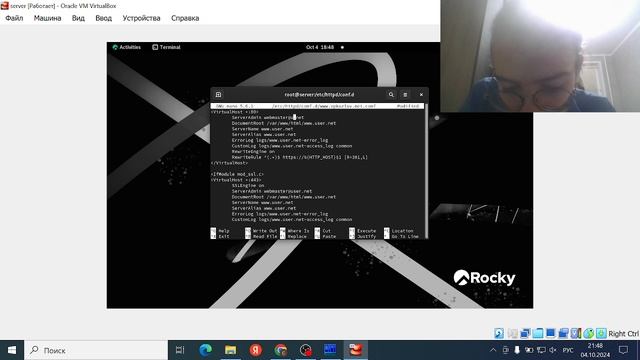The image size is (640, 360).
Task: Switch the РУС input language
Action: pos(568,350)
